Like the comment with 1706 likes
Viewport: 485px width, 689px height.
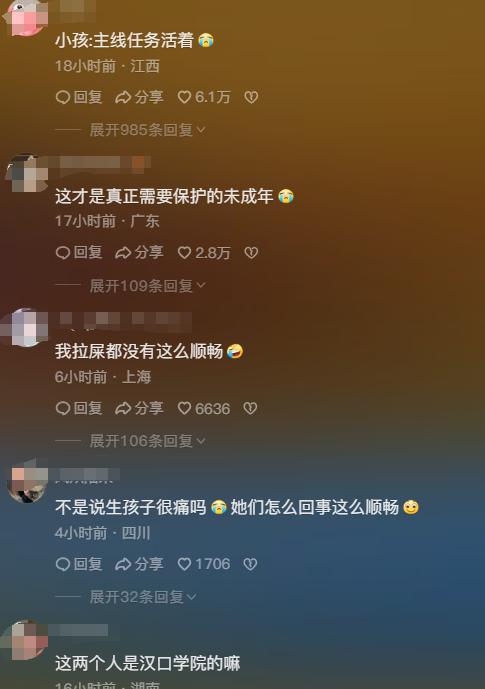click(x=204, y=564)
